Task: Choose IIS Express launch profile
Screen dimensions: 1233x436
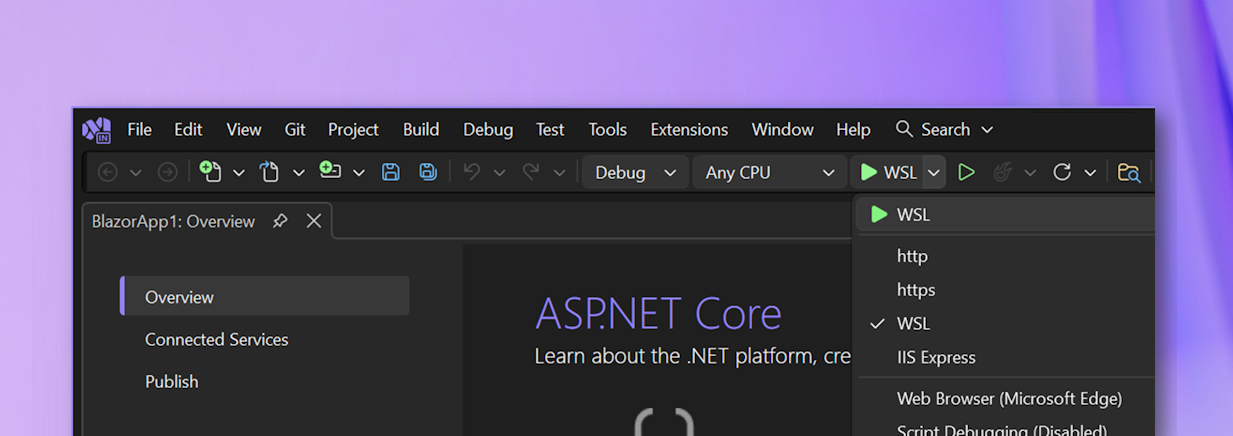Action: [x=1005, y=358]
